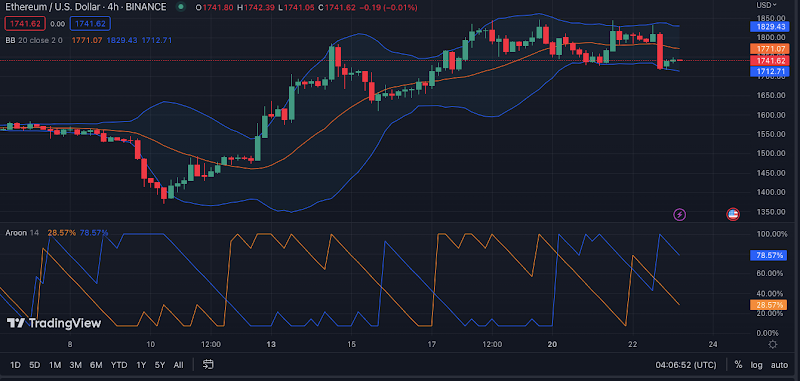
Task: Open chart settings gear icon
Action: [x=772, y=344]
